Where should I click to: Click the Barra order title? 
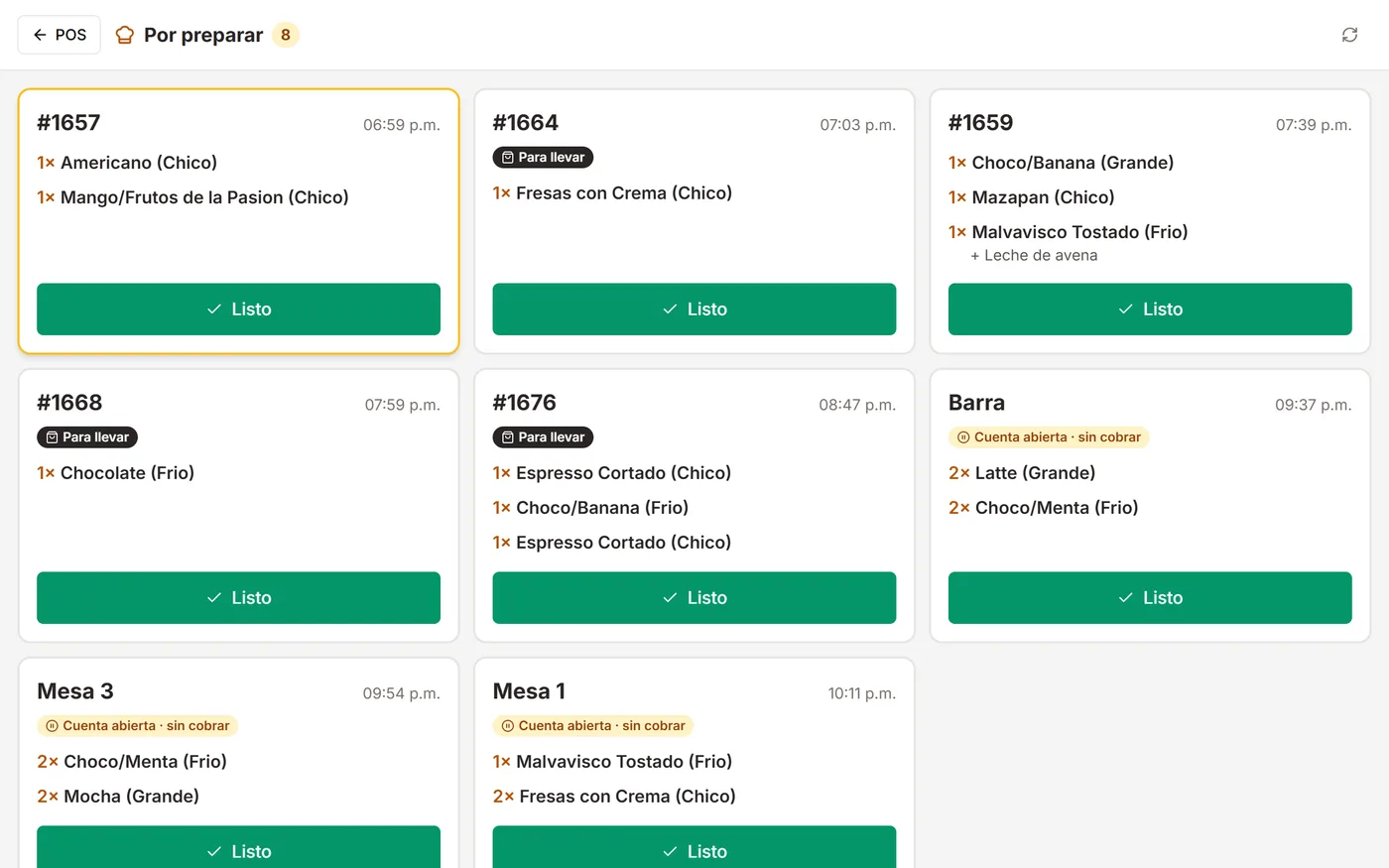click(976, 403)
